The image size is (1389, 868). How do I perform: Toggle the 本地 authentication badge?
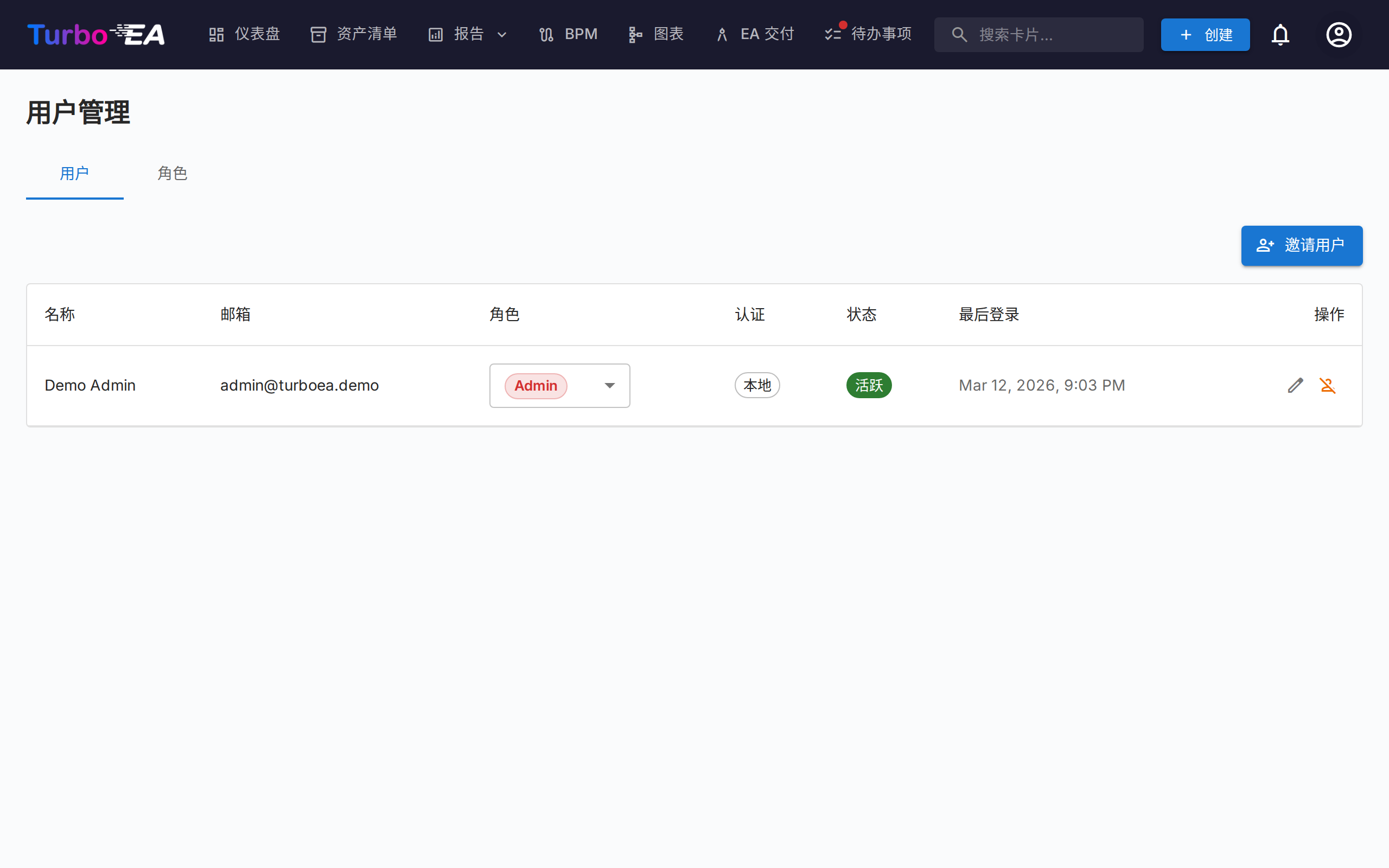[x=756, y=385]
